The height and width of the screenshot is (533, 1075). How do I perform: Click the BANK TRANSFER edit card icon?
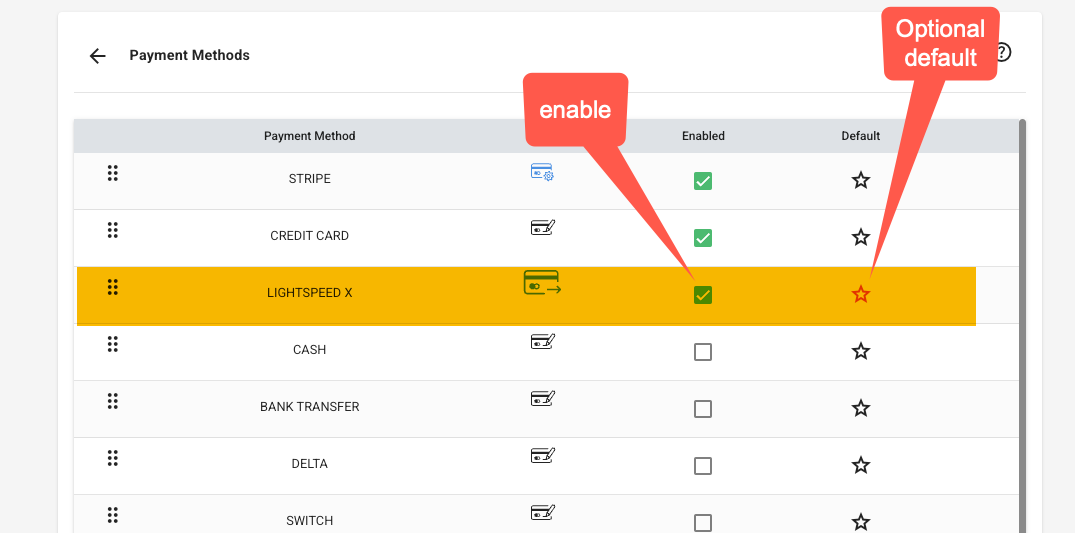coord(543,398)
